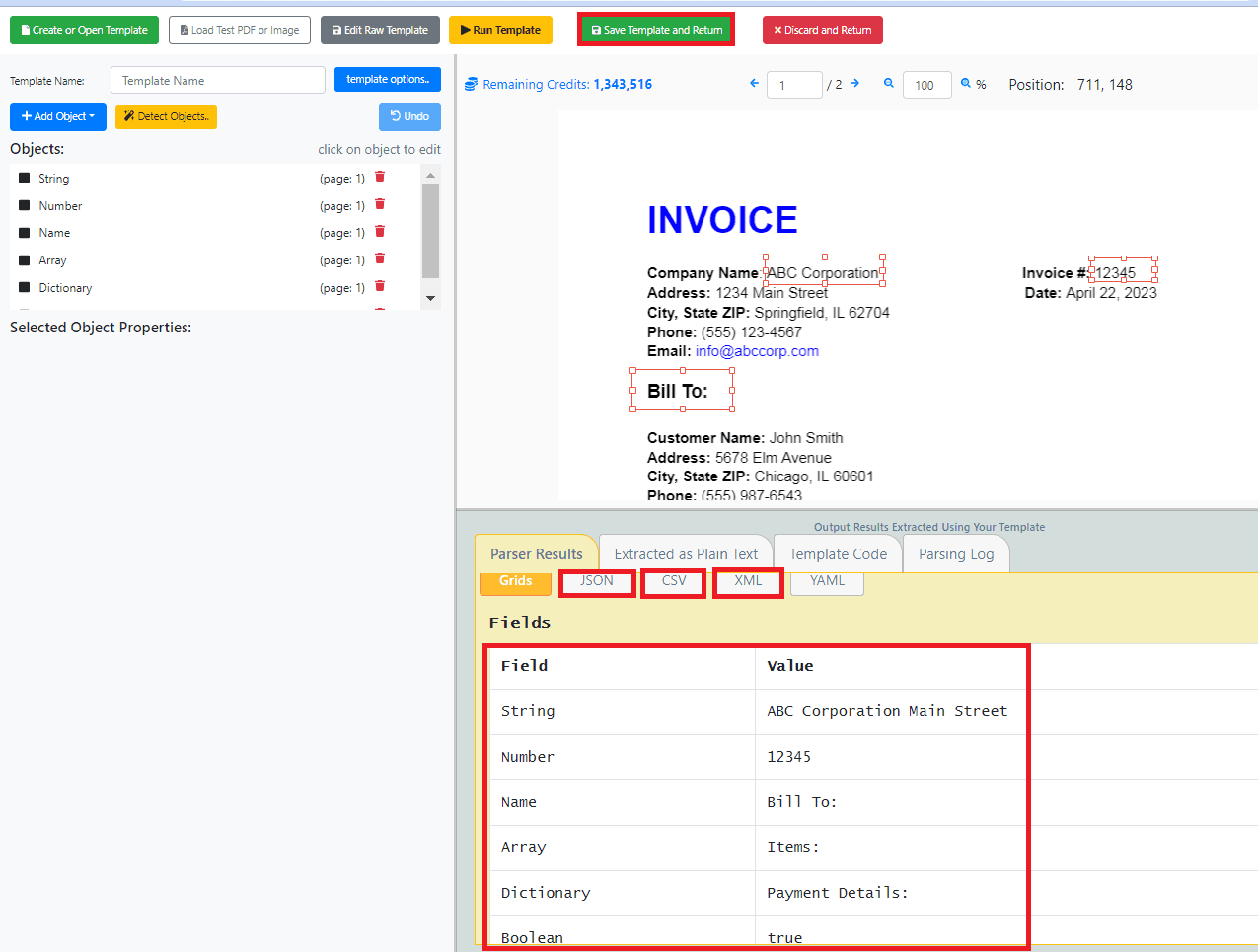Click trash icon next to Dictionary object
1258x952 pixels.
tap(380, 287)
